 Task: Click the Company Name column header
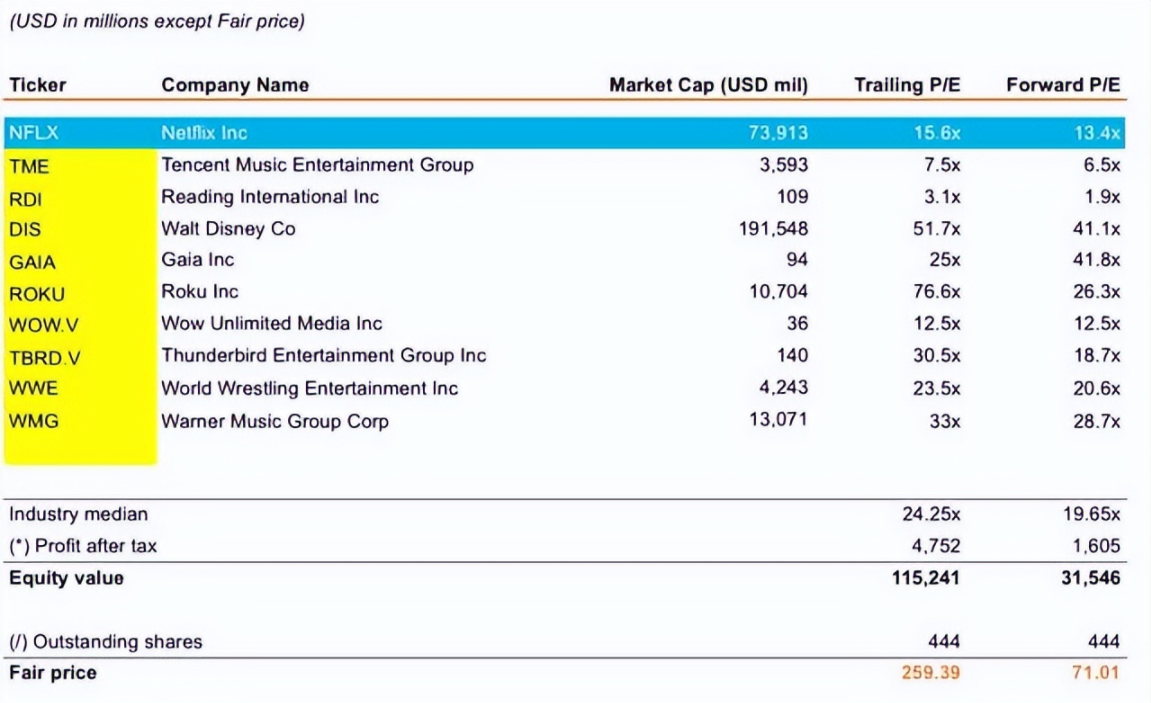point(235,85)
